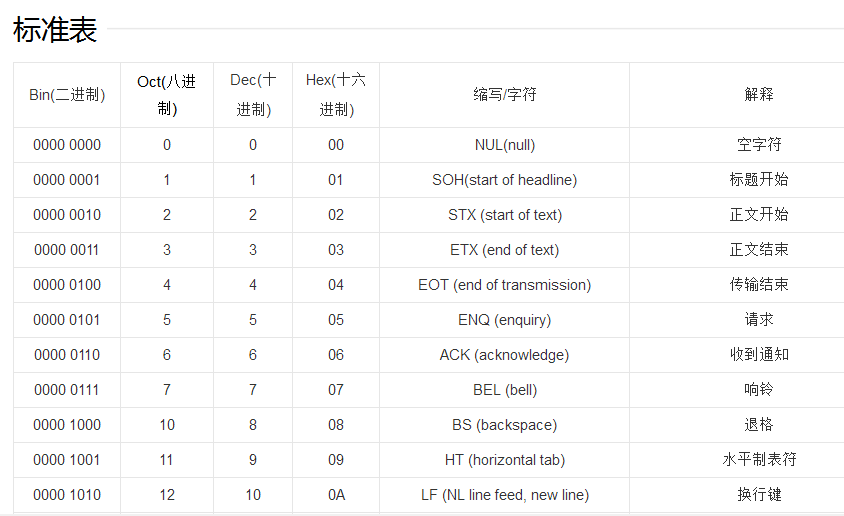Click the 缩写/字符 column header
This screenshot has width=844, height=516.
[x=505, y=95]
